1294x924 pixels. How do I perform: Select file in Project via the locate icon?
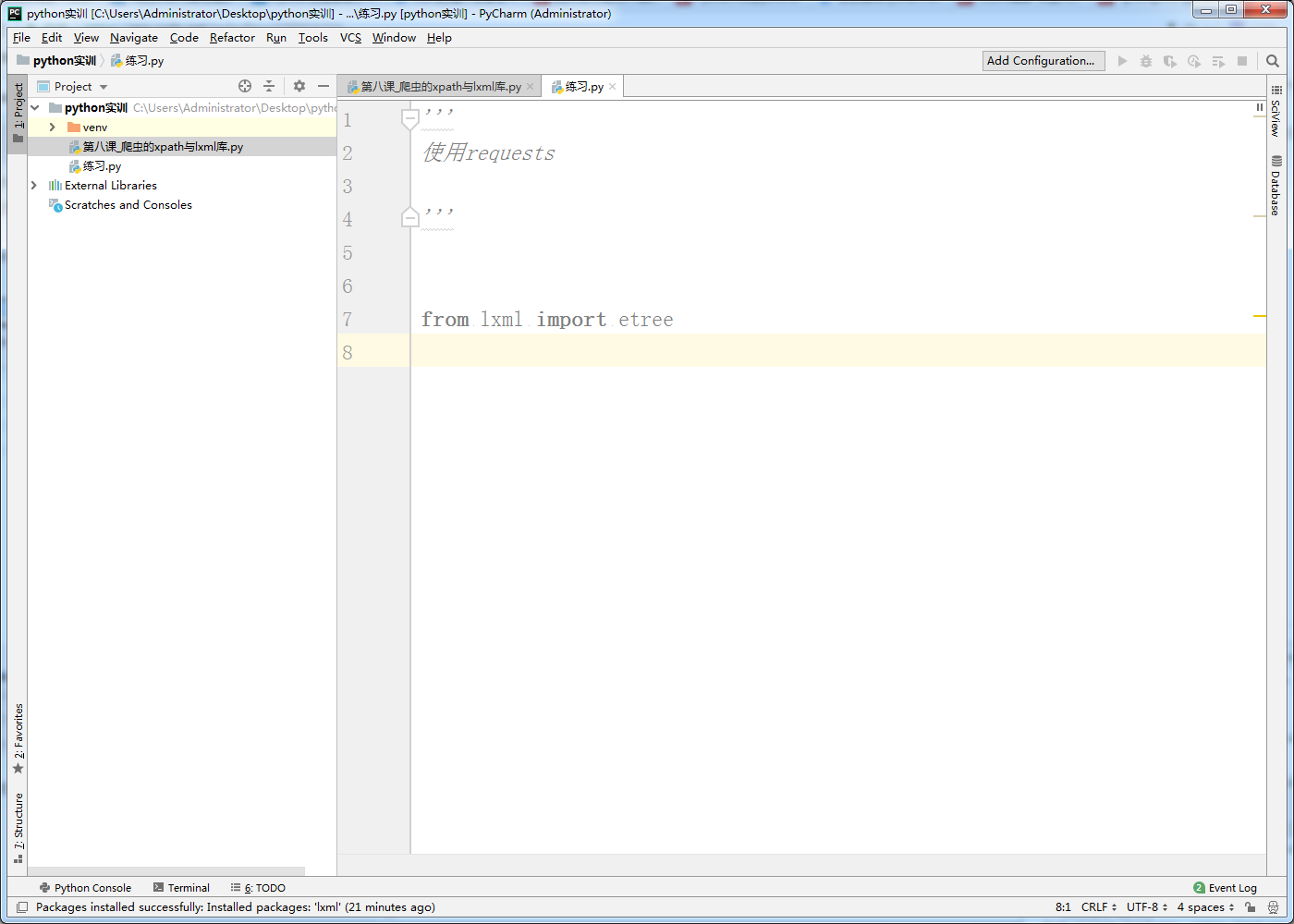click(244, 85)
